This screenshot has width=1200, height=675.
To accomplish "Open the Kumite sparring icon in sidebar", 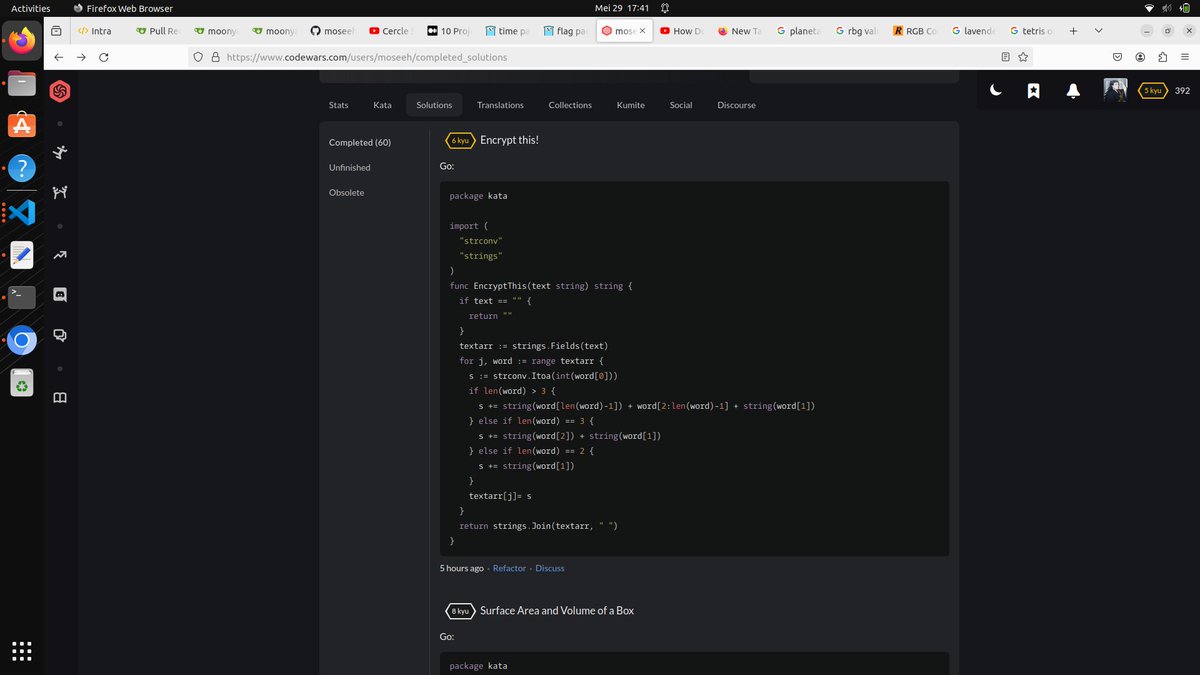I will click(59, 191).
